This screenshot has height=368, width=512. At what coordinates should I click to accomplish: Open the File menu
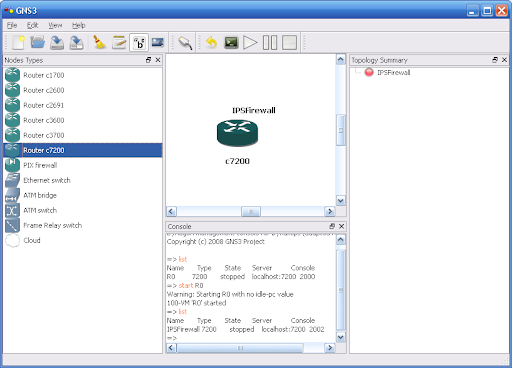(x=12, y=25)
